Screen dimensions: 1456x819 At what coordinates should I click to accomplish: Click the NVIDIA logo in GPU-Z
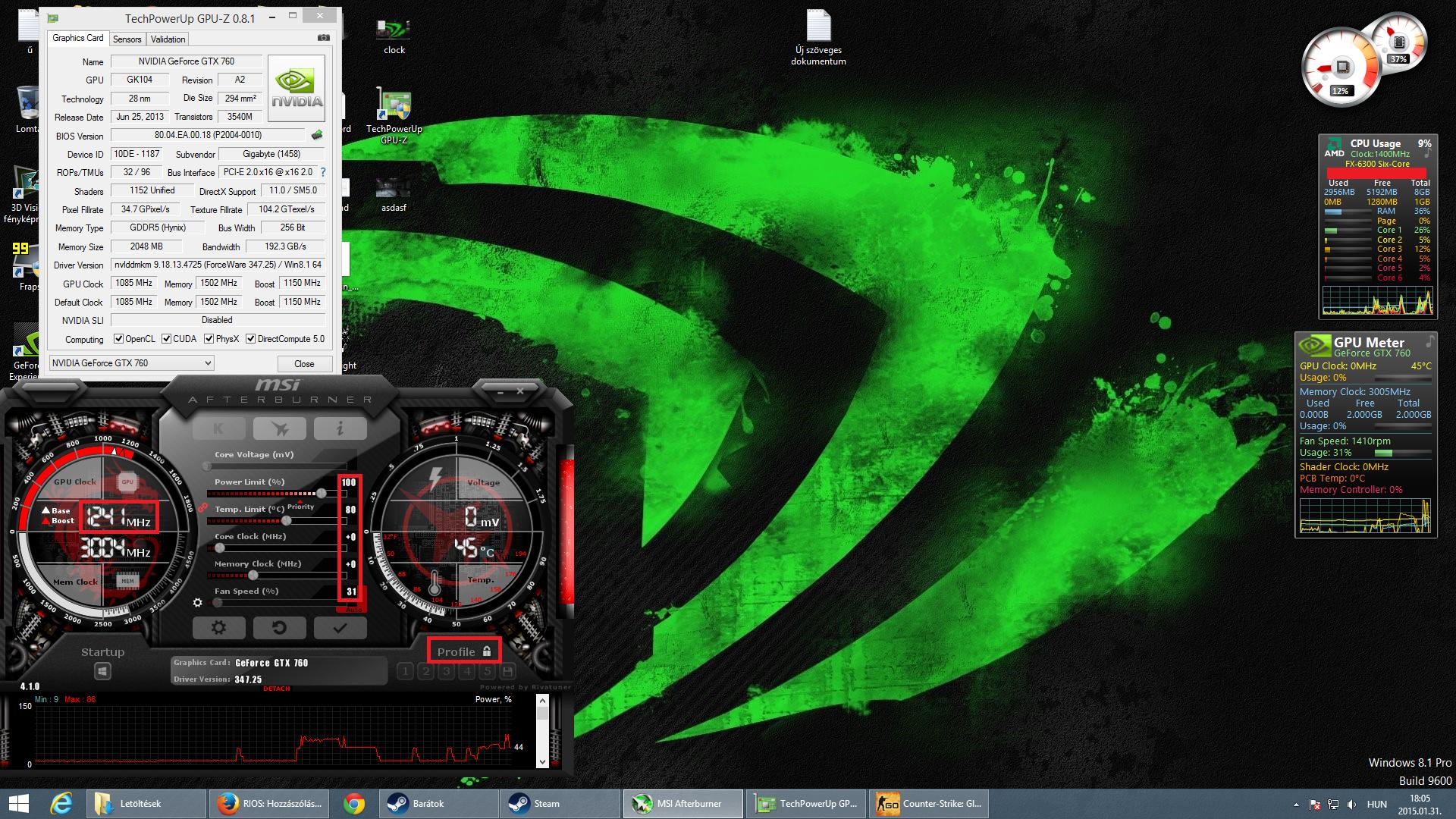297,89
